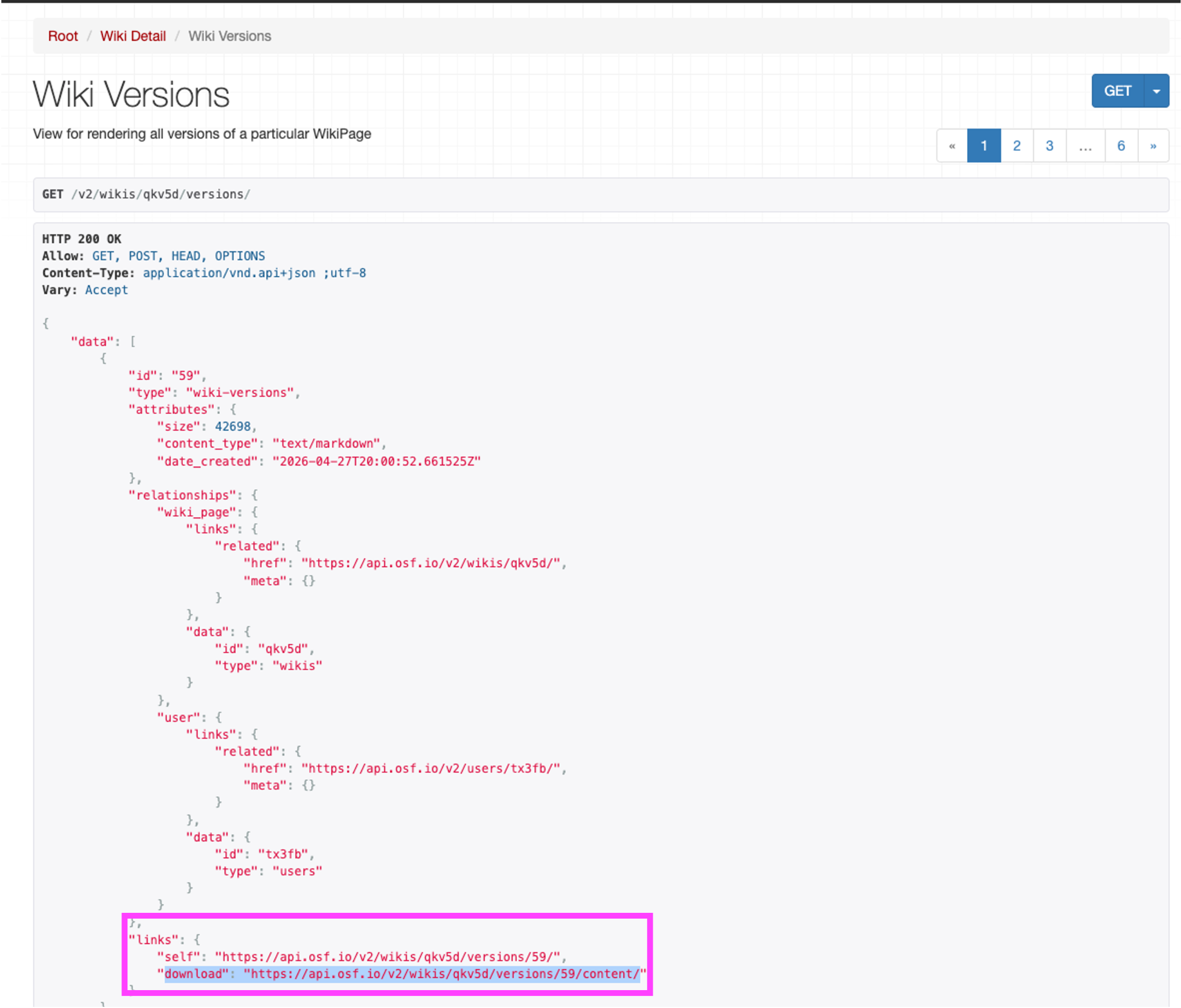The height and width of the screenshot is (1008, 1181).
Task: Click the request path /v2/wikis/qkv5d/versions/
Action: point(161,194)
